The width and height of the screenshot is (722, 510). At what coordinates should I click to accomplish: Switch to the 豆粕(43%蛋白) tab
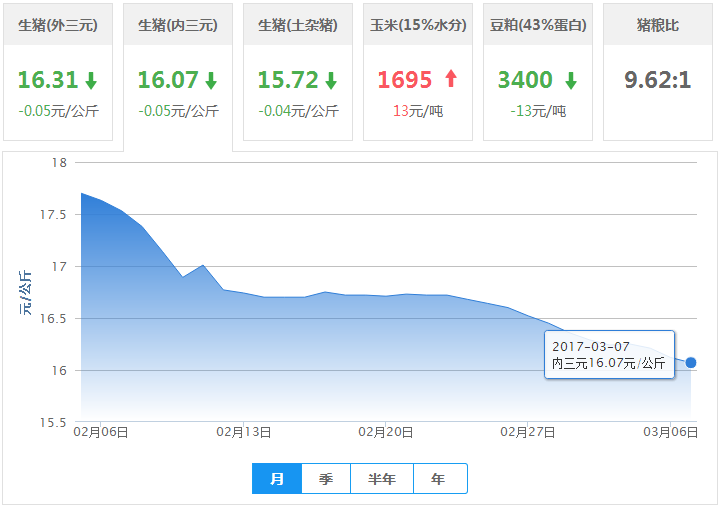point(538,25)
